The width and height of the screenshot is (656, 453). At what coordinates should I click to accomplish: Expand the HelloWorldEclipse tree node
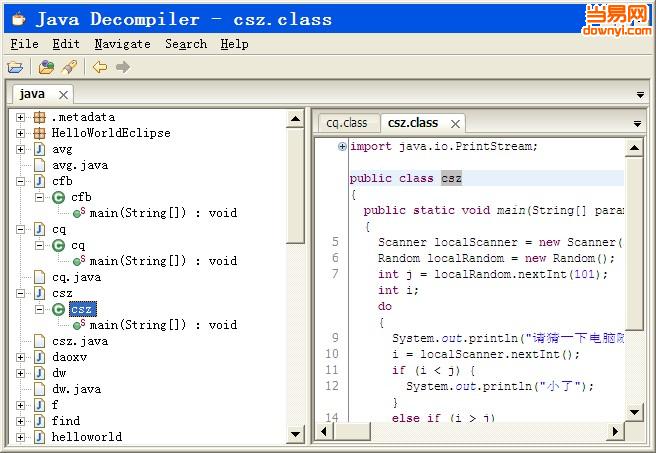point(20,133)
